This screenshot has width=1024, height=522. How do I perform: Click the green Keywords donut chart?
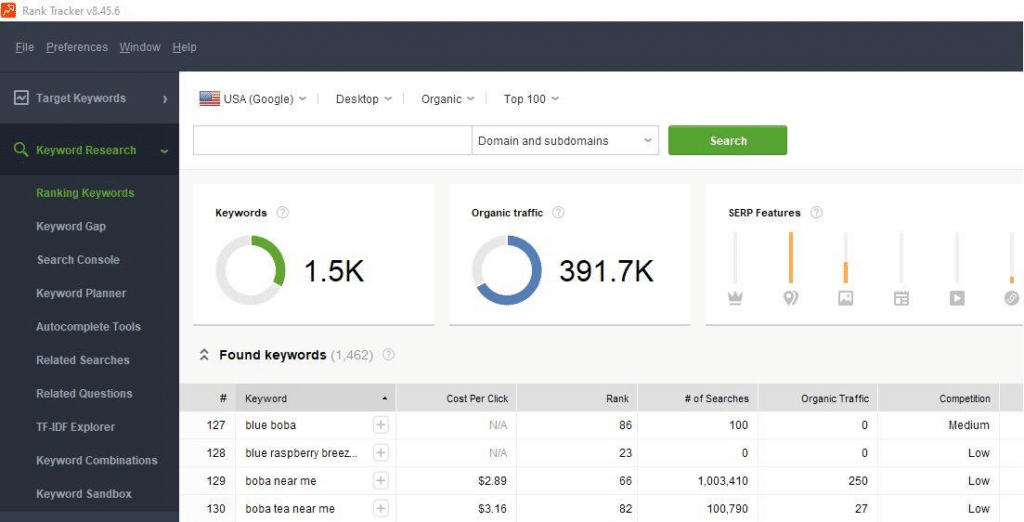(x=251, y=270)
